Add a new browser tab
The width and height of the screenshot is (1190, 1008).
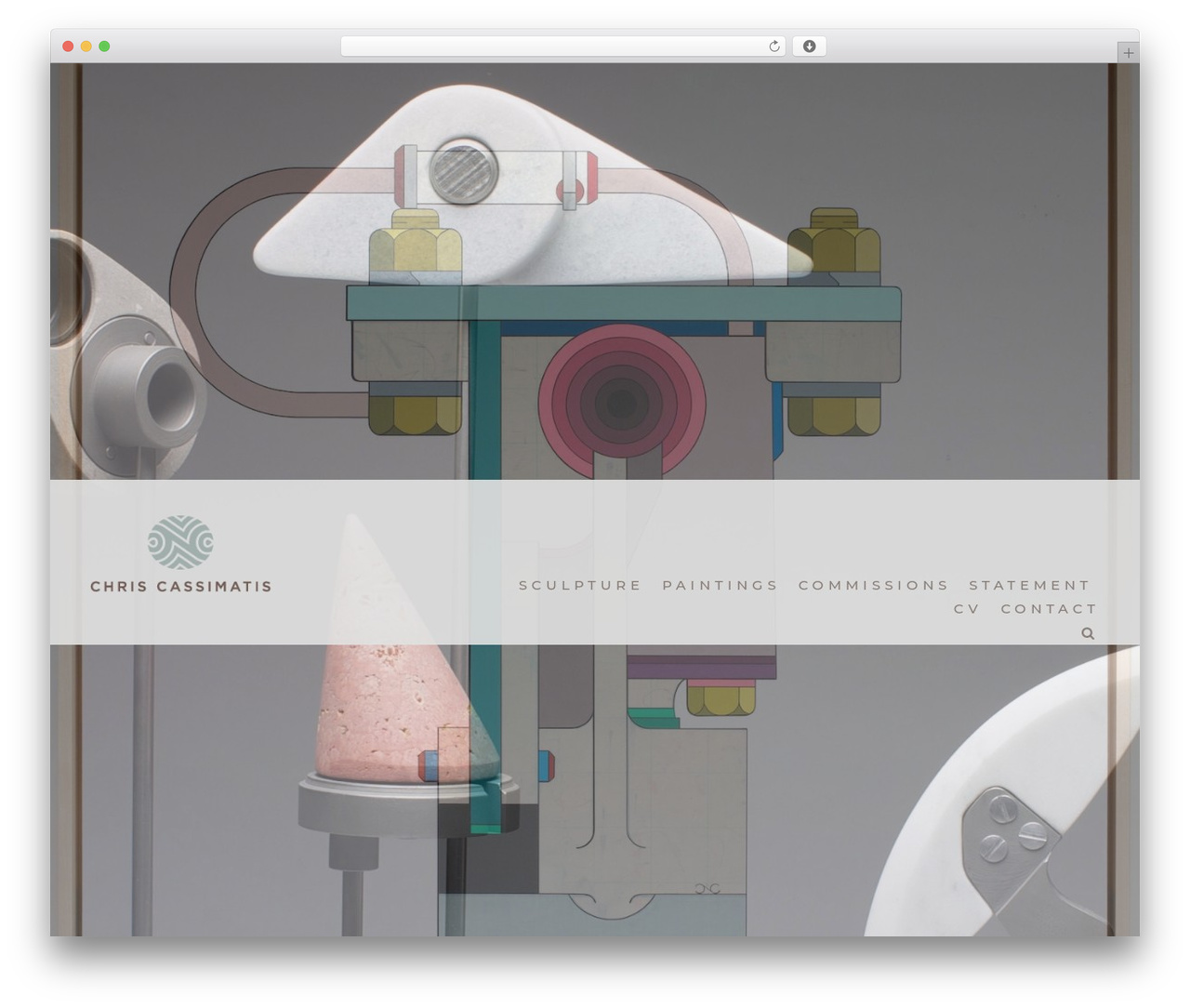point(1128,53)
